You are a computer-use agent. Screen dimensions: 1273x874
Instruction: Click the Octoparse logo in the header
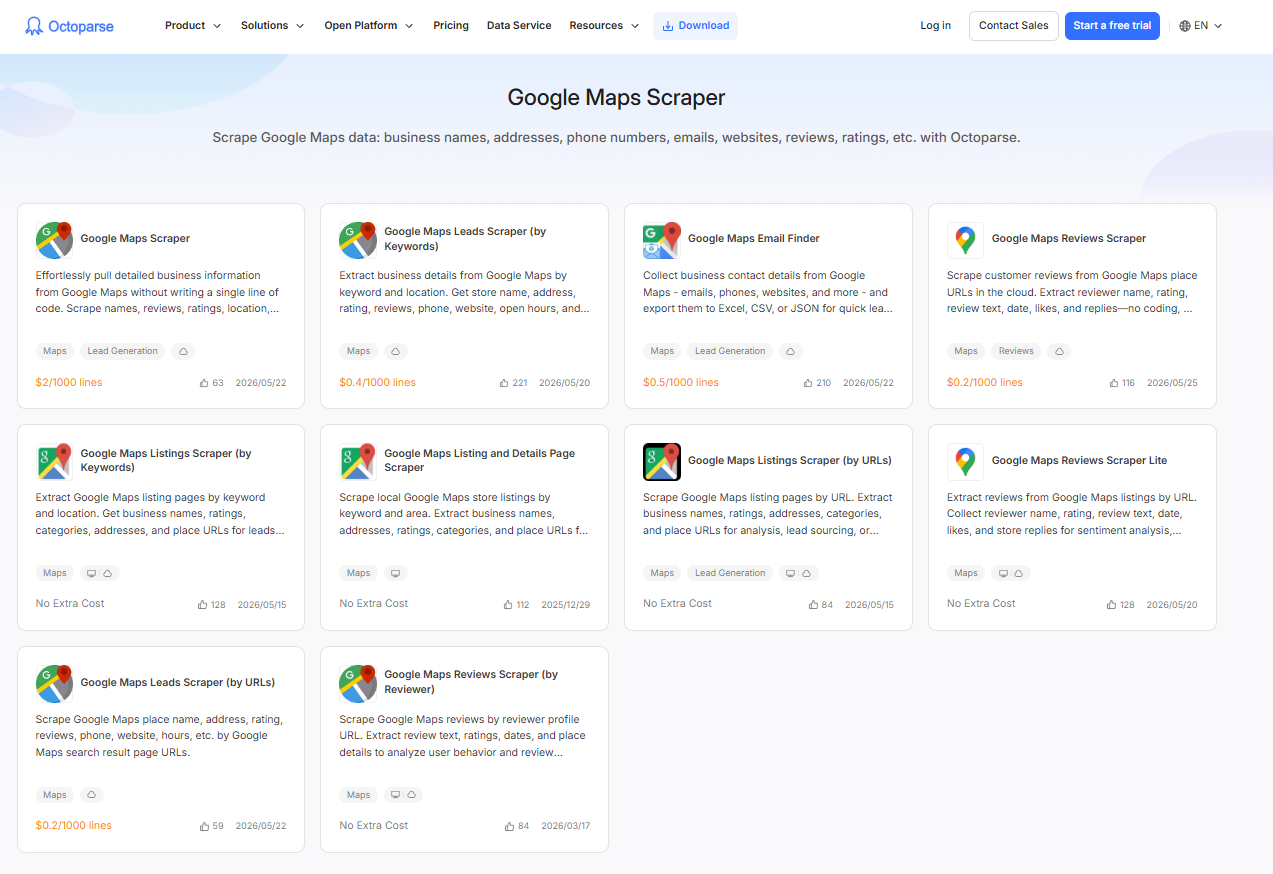[x=69, y=26]
